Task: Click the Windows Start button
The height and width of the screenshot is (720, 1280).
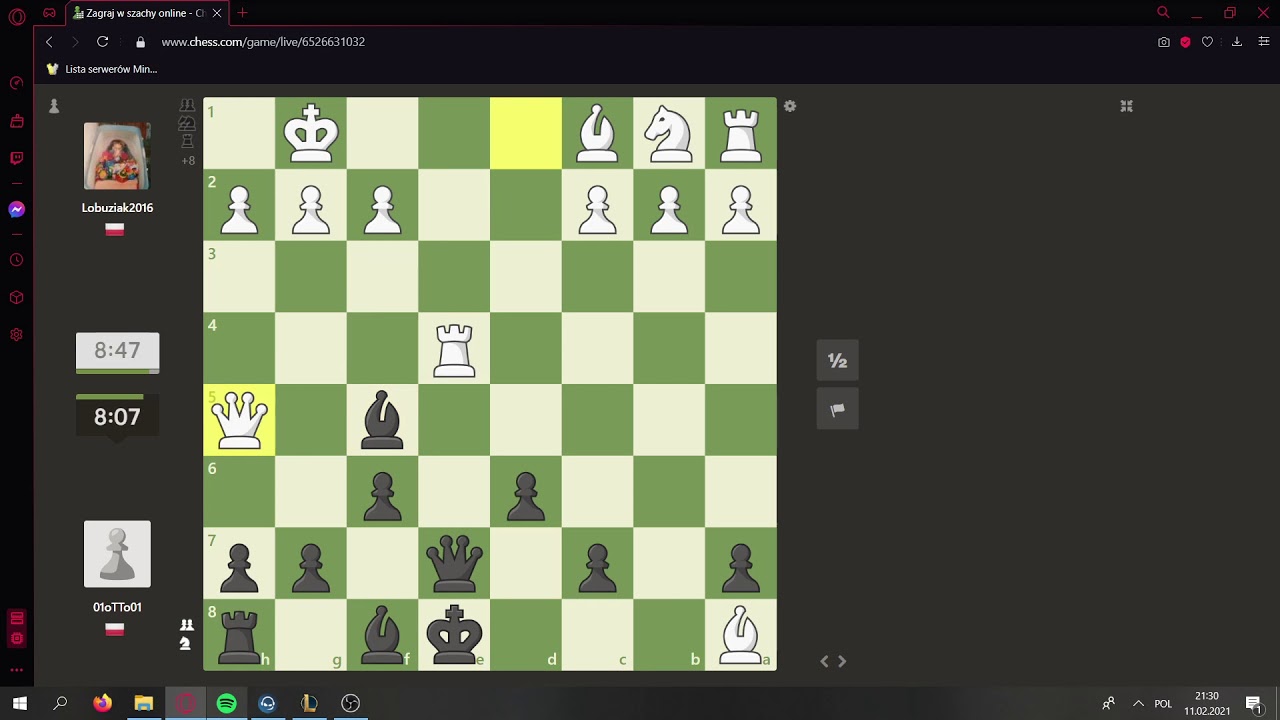Action: point(20,703)
